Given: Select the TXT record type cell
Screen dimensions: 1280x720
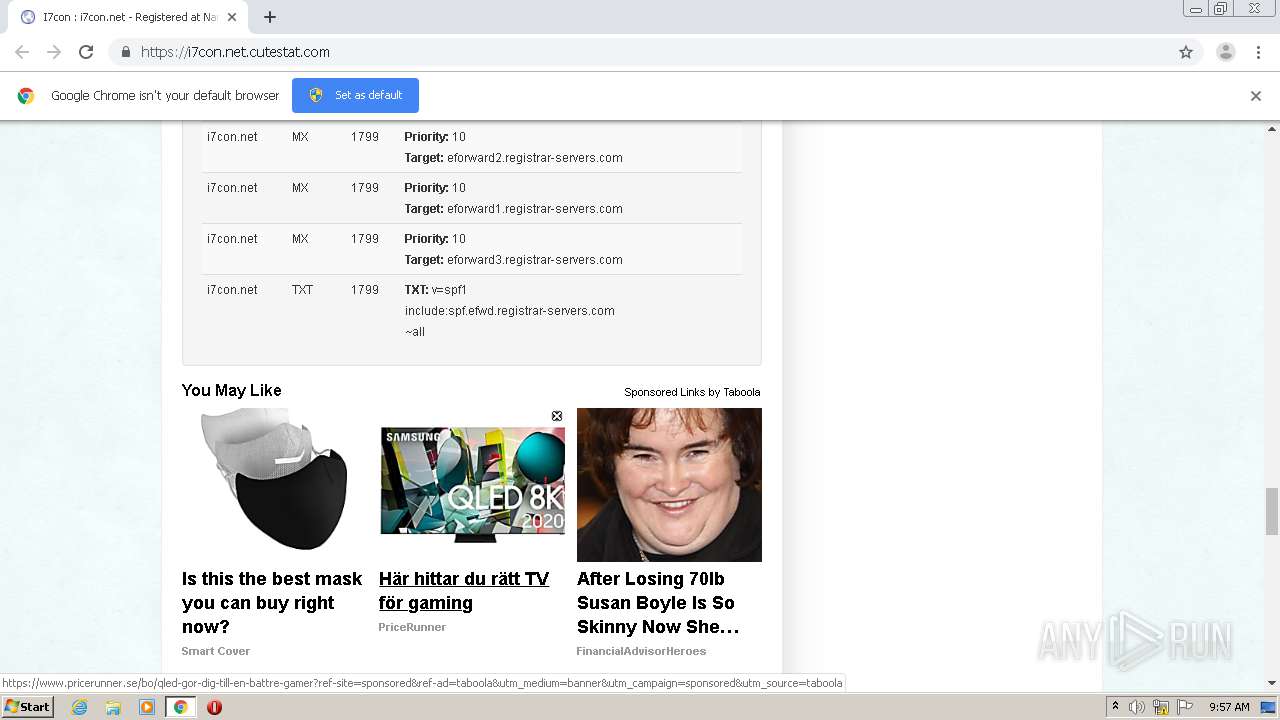Looking at the screenshot, I should (302, 290).
